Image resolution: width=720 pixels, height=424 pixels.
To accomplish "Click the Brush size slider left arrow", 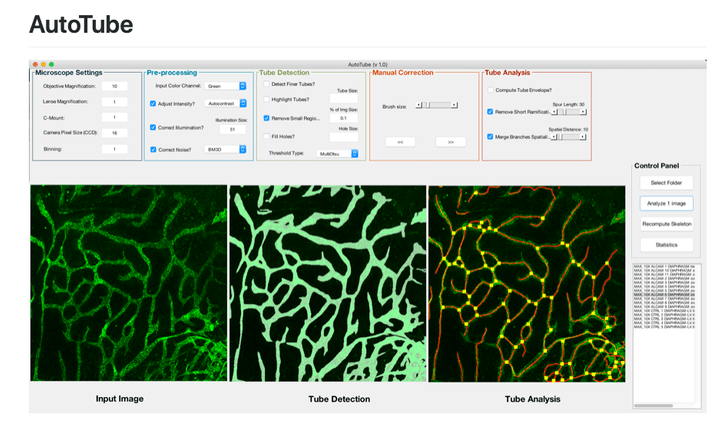I will [418, 105].
